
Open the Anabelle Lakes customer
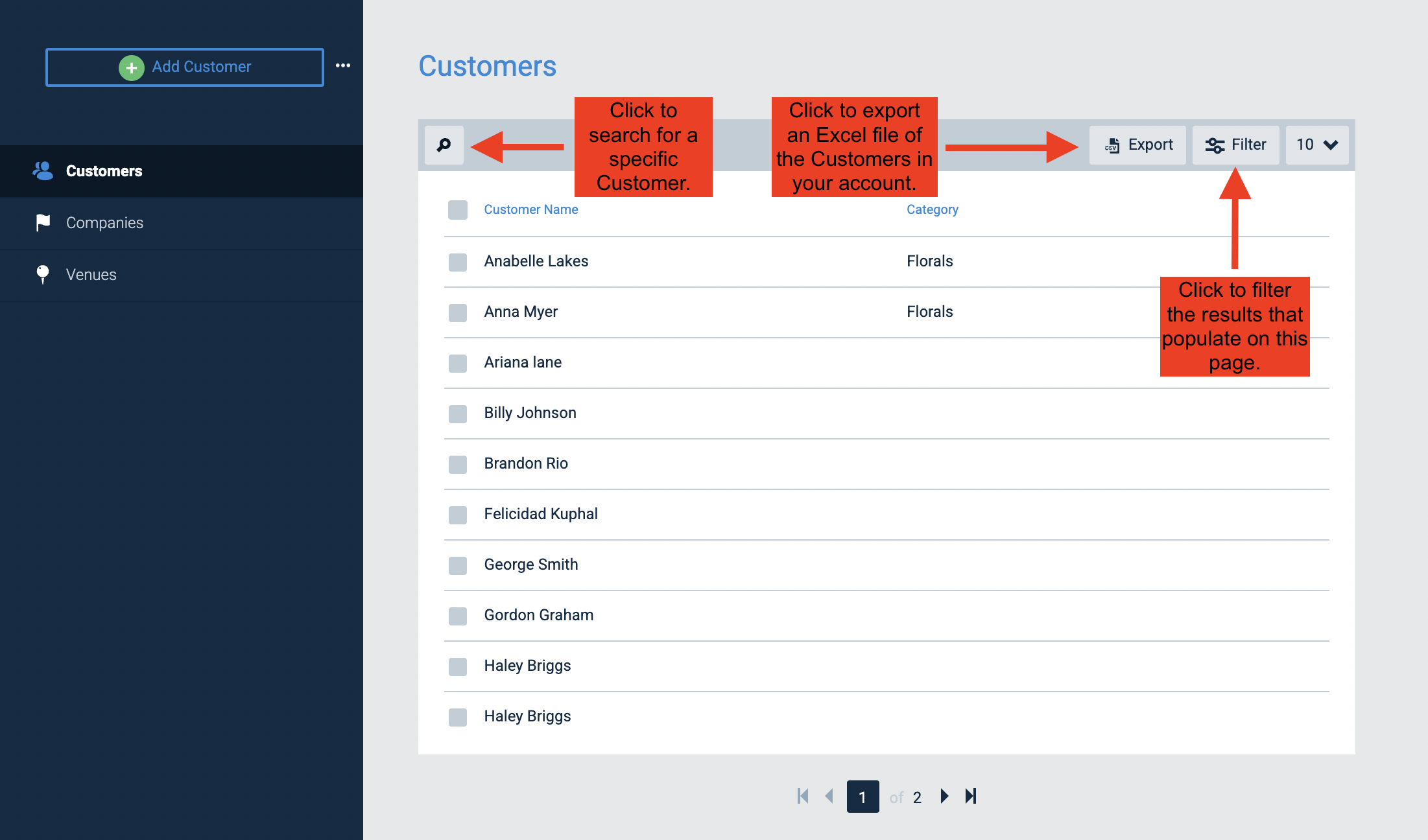tap(536, 261)
